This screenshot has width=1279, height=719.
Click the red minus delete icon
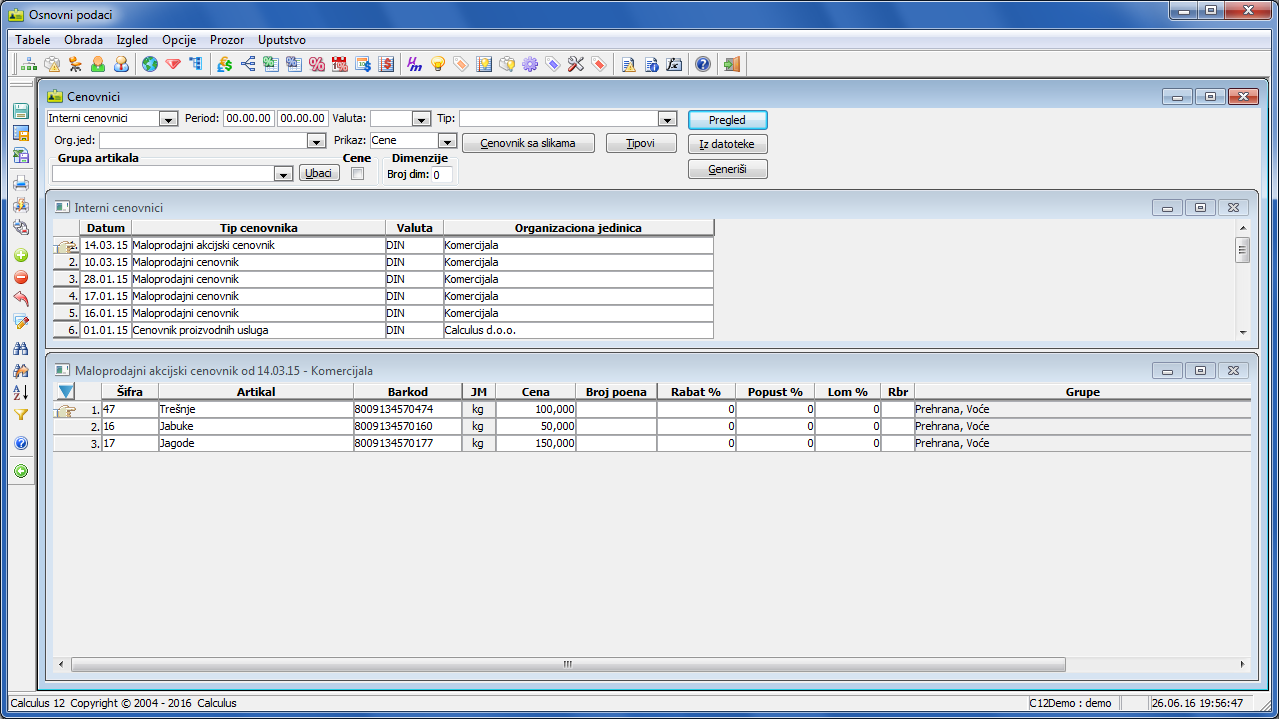(x=21, y=277)
